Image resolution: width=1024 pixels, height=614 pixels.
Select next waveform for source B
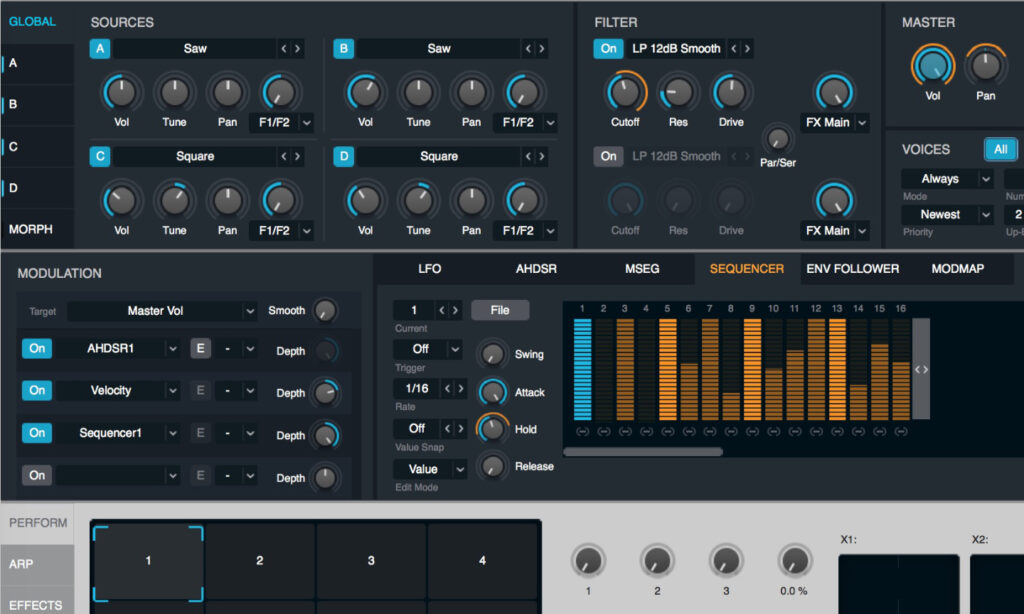pos(542,48)
